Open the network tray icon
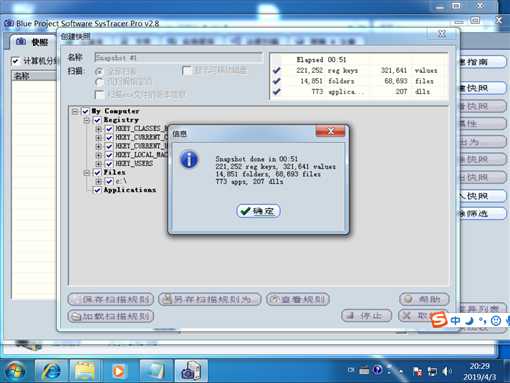The image size is (510, 383). (432, 371)
